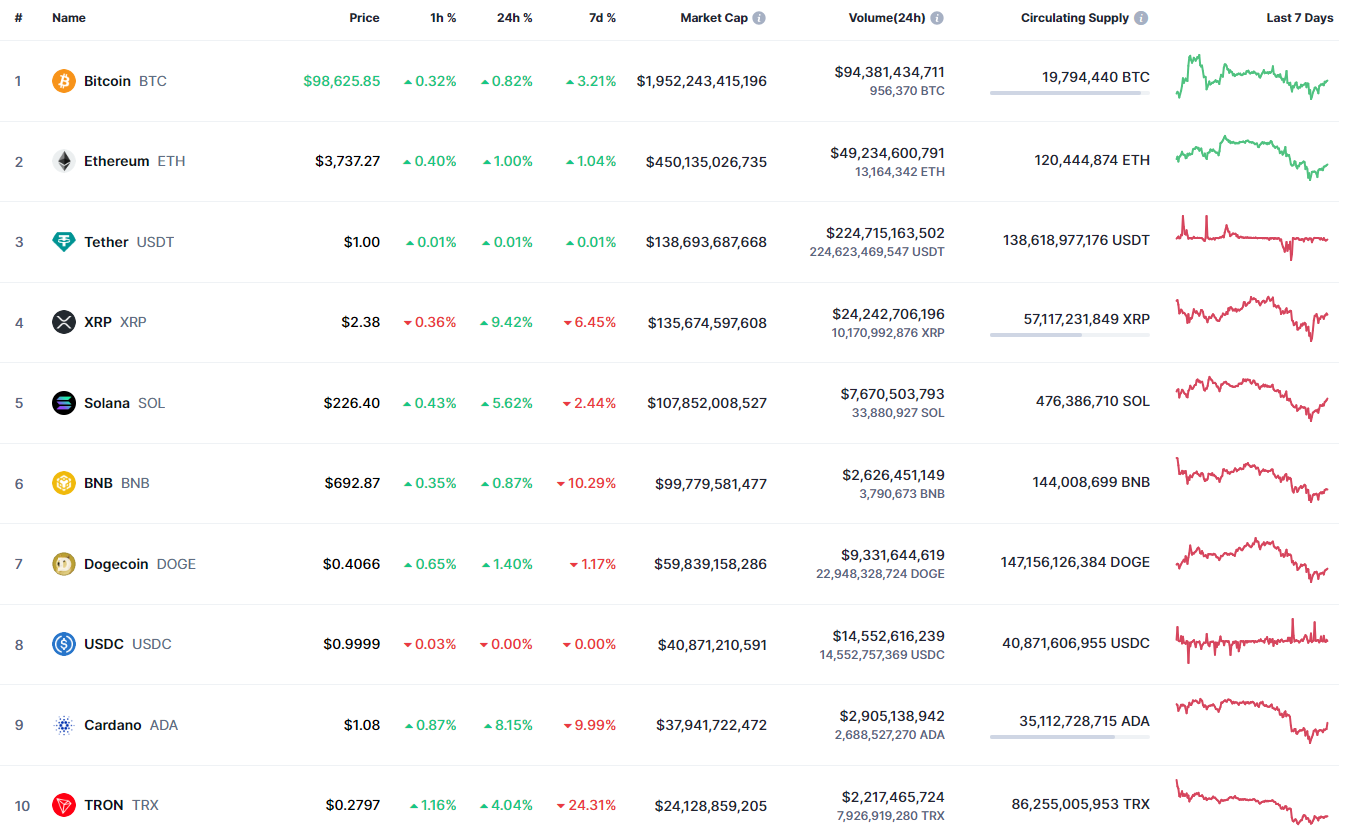Click the Market Cap info icon

coord(760,18)
